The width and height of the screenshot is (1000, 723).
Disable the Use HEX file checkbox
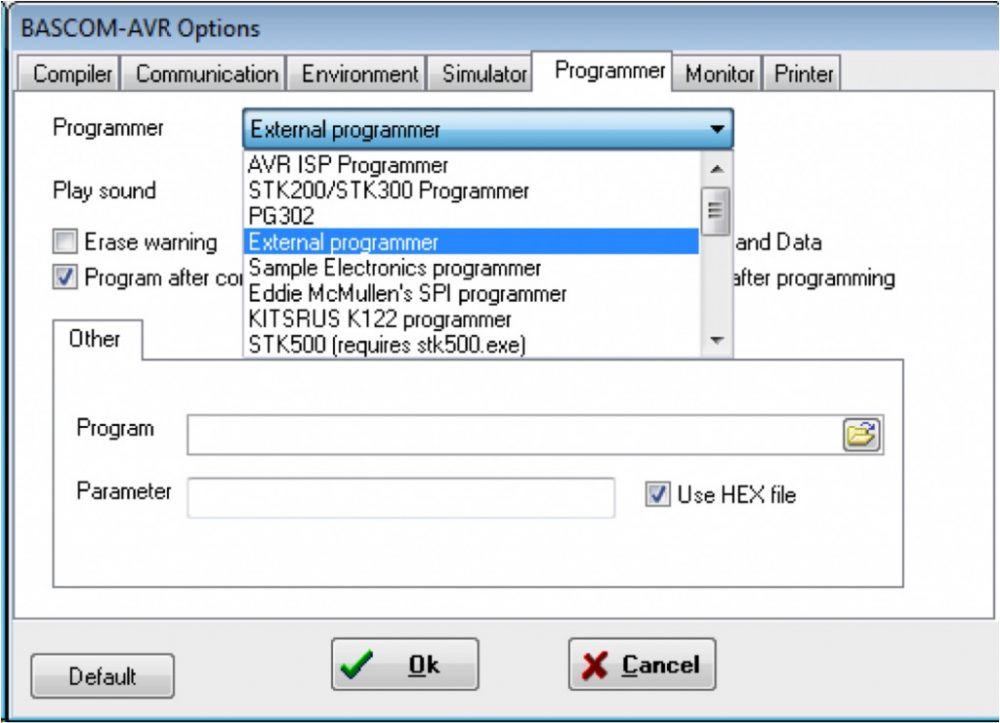(657, 494)
